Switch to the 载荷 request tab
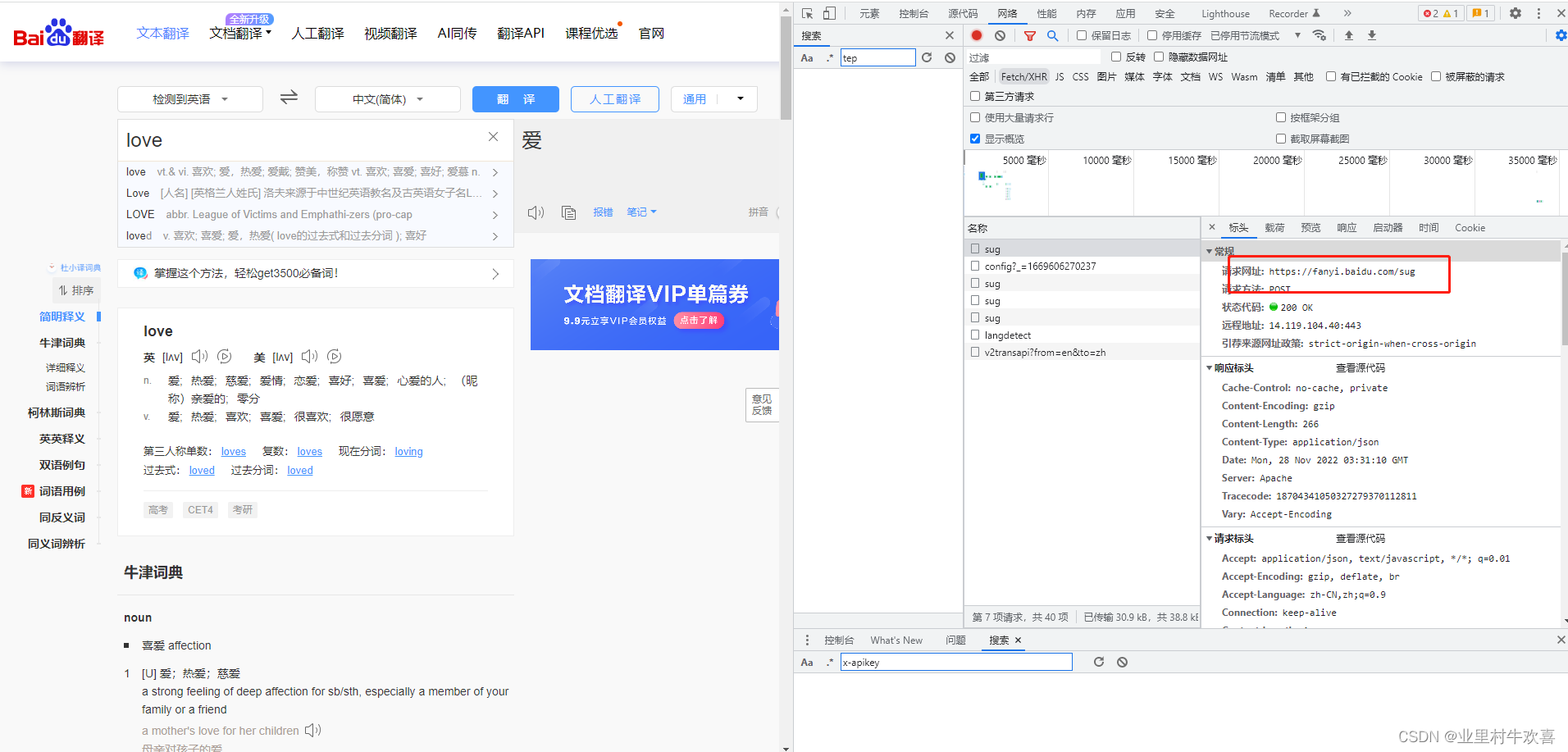This screenshot has height=752, width=1568. pos(1274,227)
